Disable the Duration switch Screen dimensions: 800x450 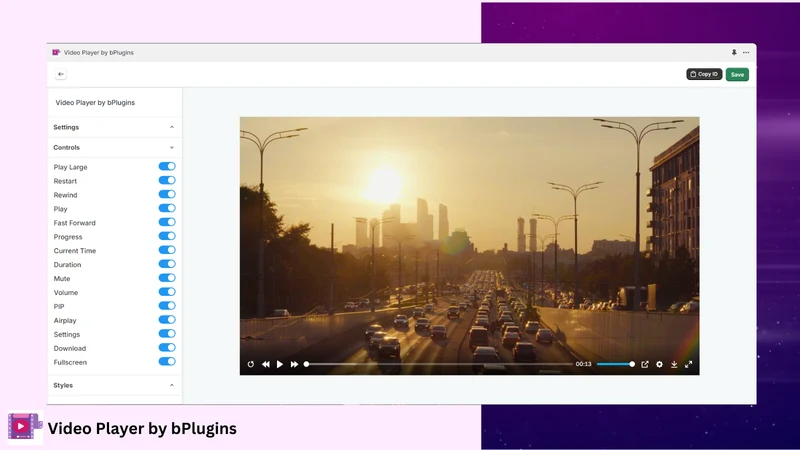(167, 264)
